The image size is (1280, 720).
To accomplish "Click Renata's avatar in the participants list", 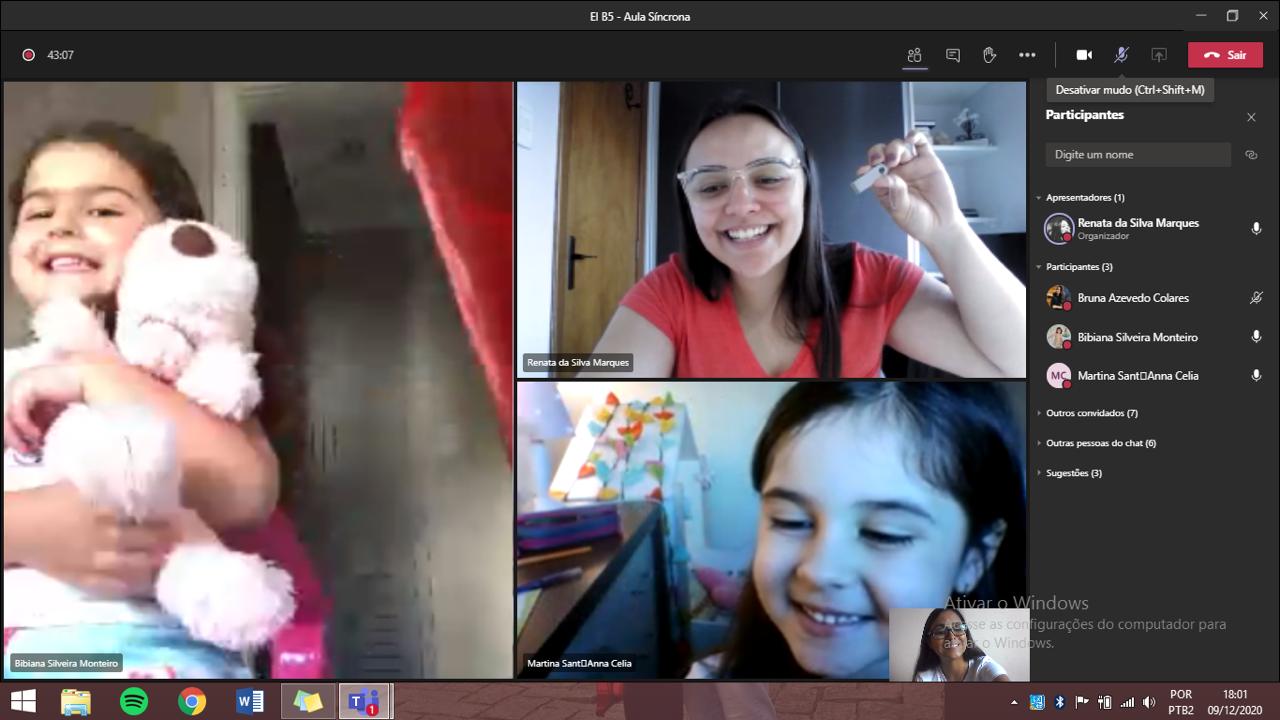I will click(x=1059, y=229).
